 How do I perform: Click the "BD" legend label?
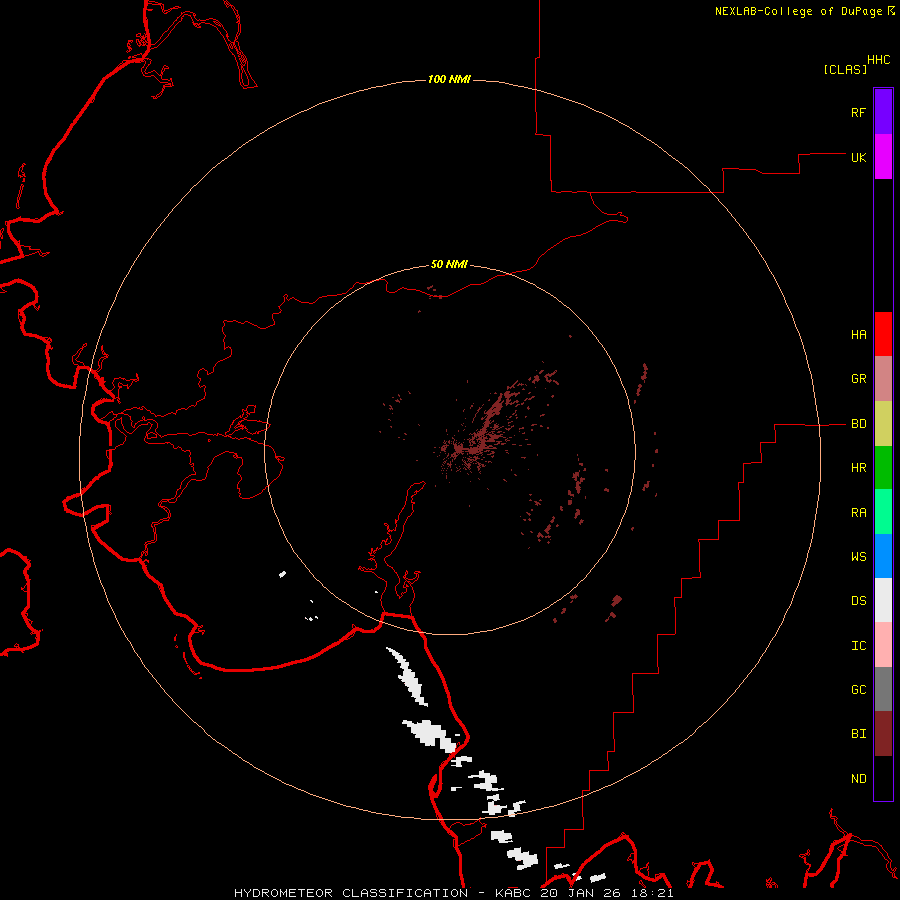pos(858,424)
